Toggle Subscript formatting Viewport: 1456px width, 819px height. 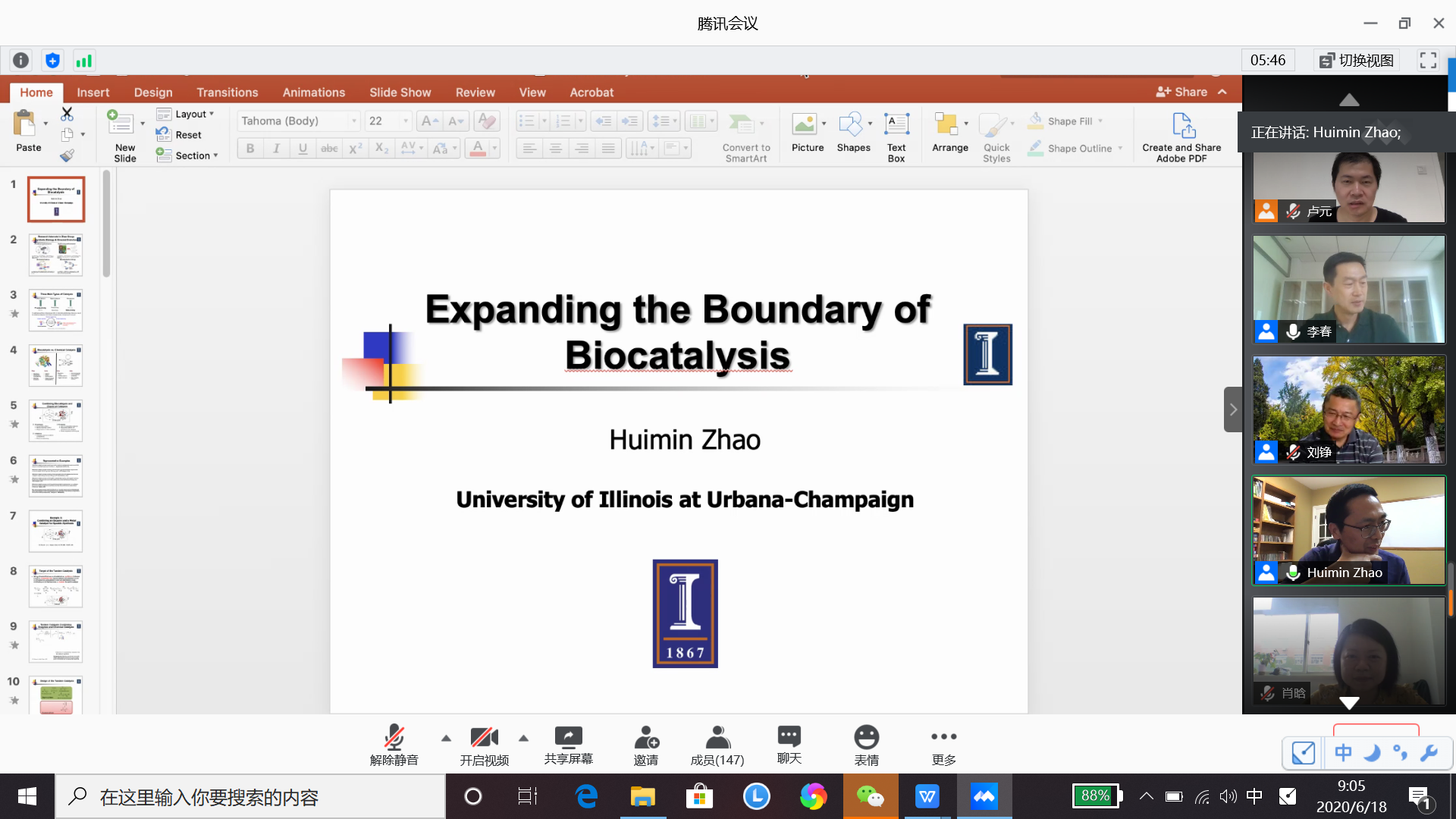pyautogui.click(x=381, y=148)
